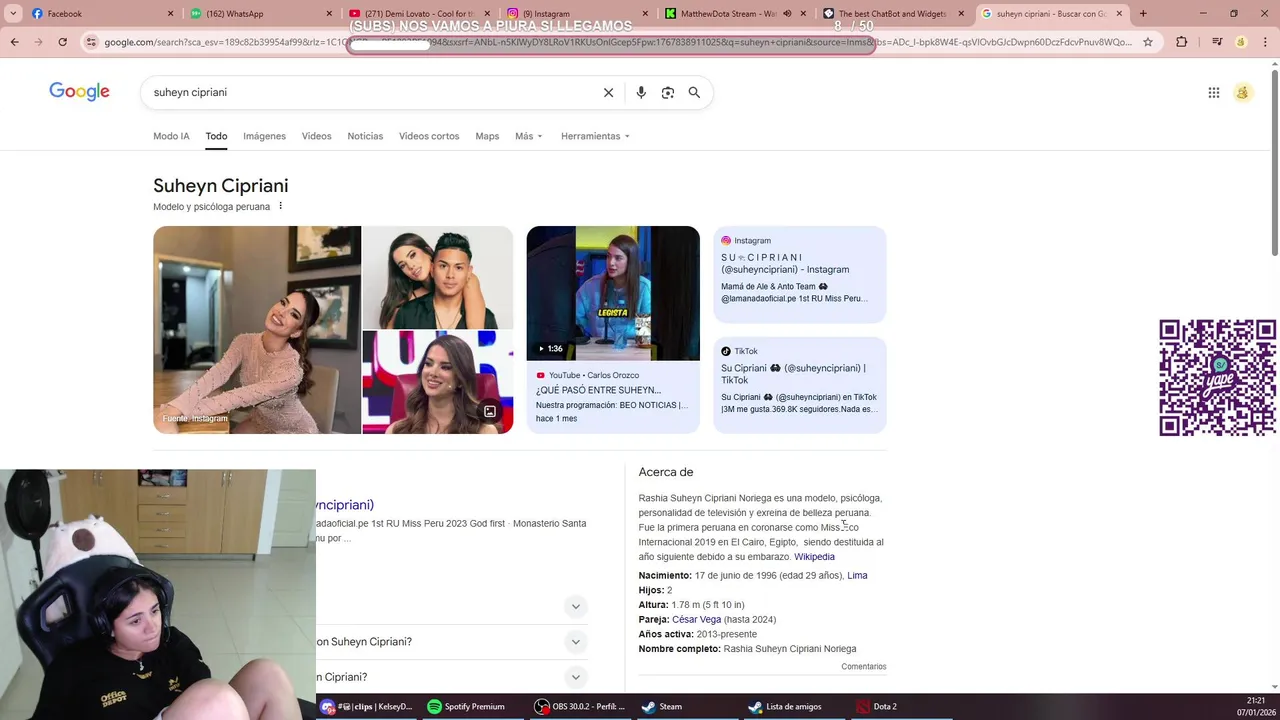The height and width of the screenshot is (720, 1280).
Task: Mute the MatthewDota Stream tab audio icon
Action: tap(787, 13)
